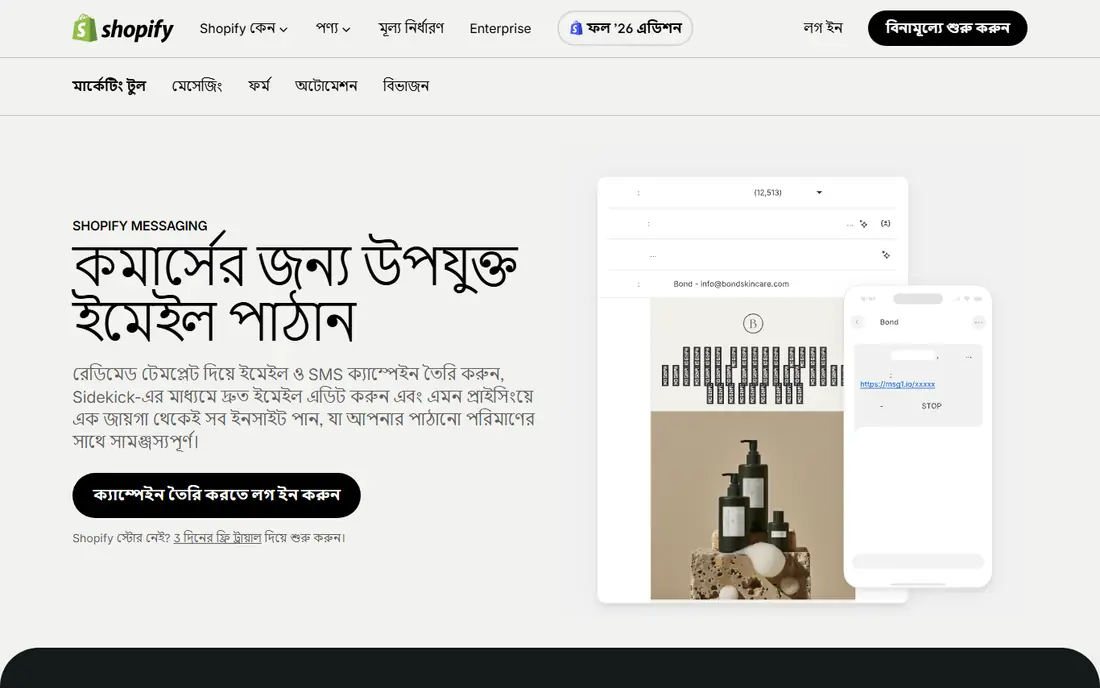Image resolution: width=1100 pixels, height=688 pixels.
Task: Open the 'ফল '26 এডিশন' pill button
Action: tap(625, 28)
